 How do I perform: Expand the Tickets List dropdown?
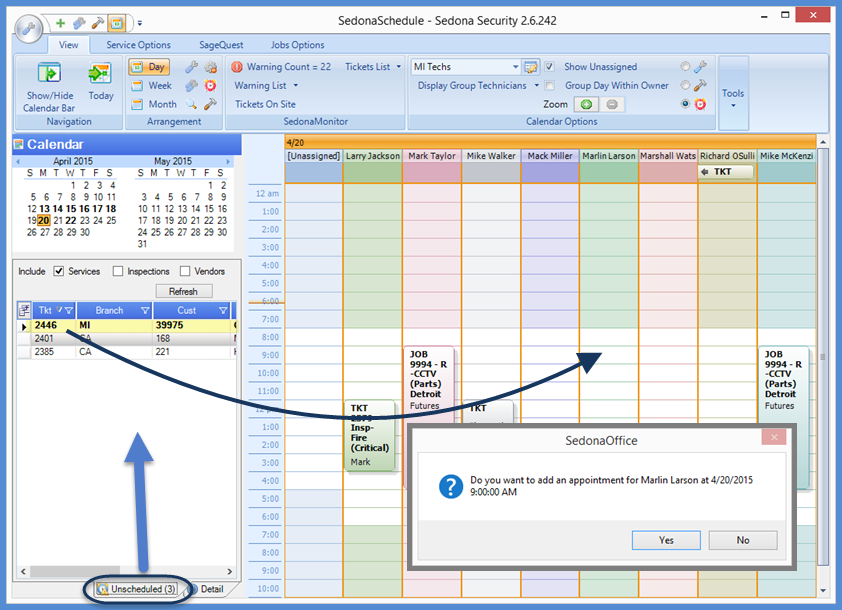coord(398,67)
